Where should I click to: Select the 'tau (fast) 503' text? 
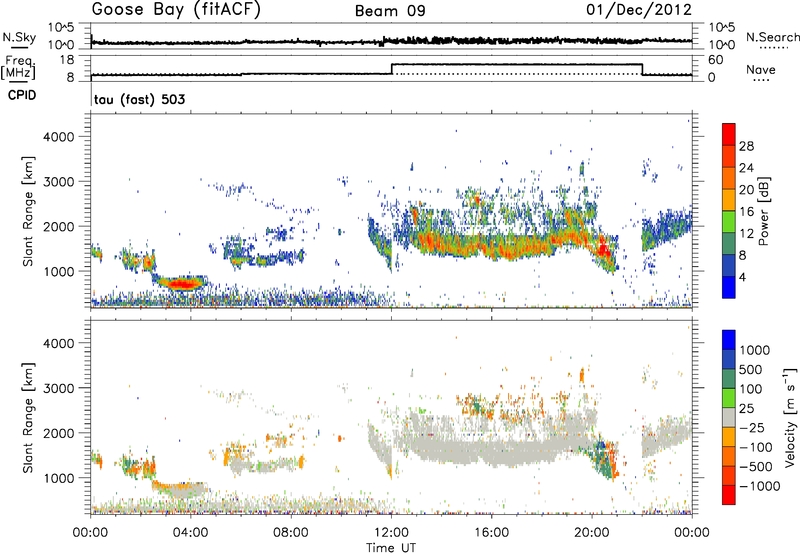pos(139,99)
